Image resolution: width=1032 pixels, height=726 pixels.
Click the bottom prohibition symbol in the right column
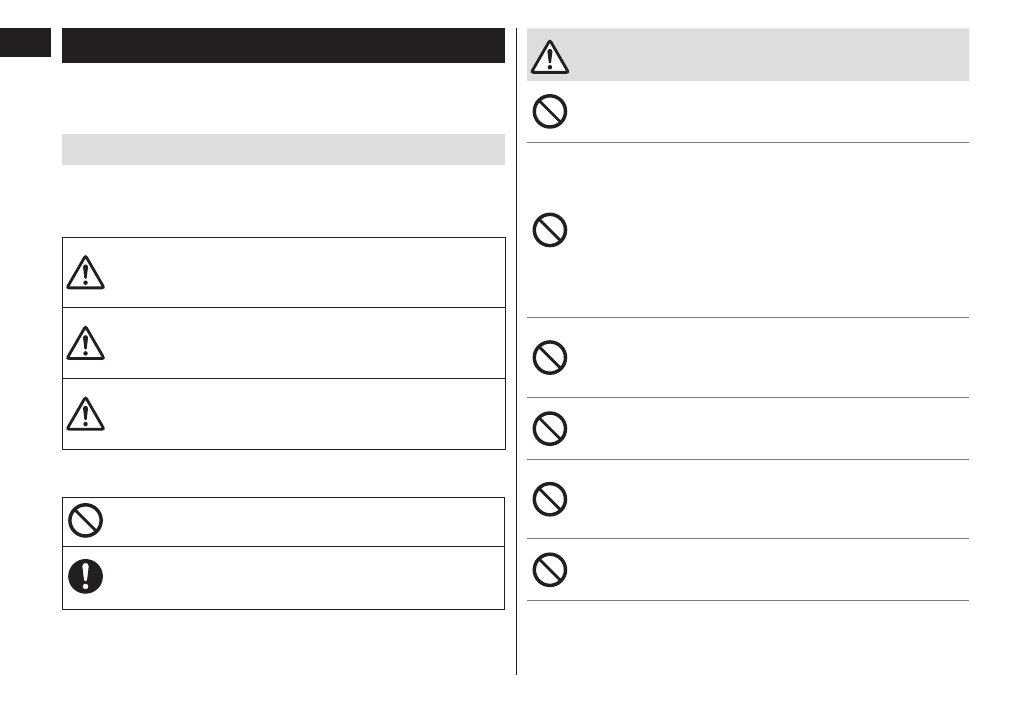[x=550, y=569]
